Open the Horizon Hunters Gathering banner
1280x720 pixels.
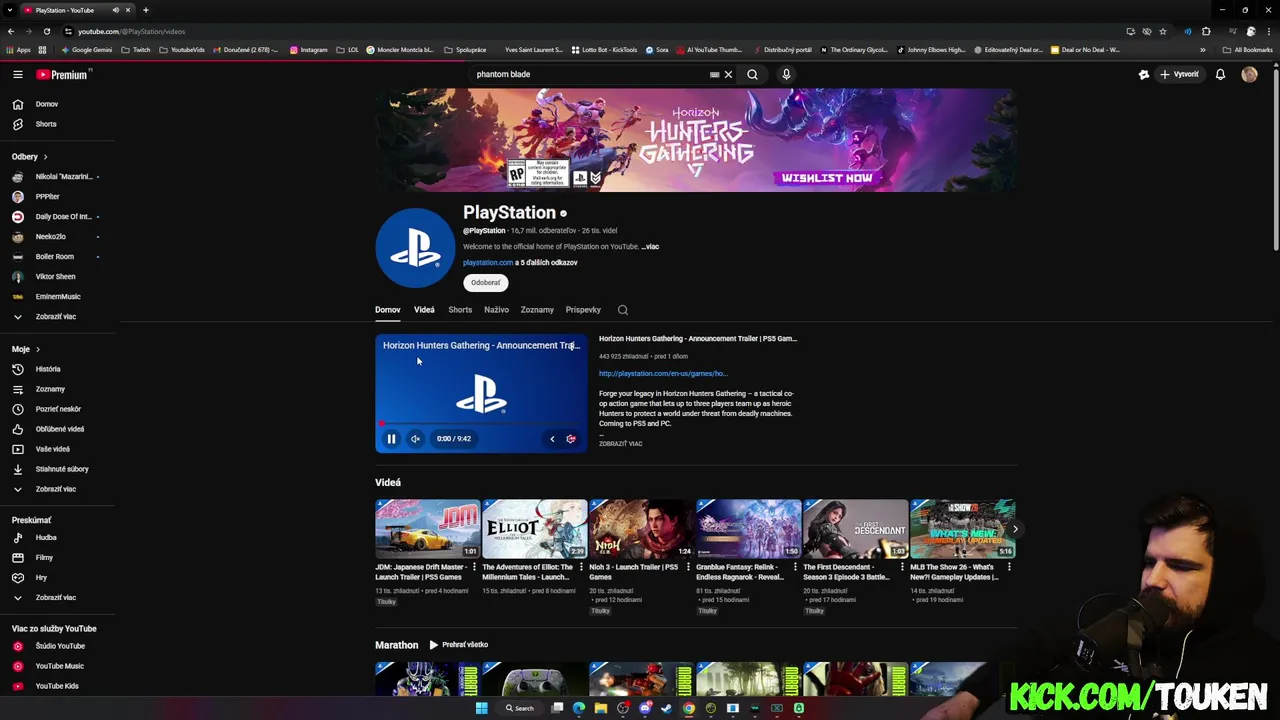point(697,140)
